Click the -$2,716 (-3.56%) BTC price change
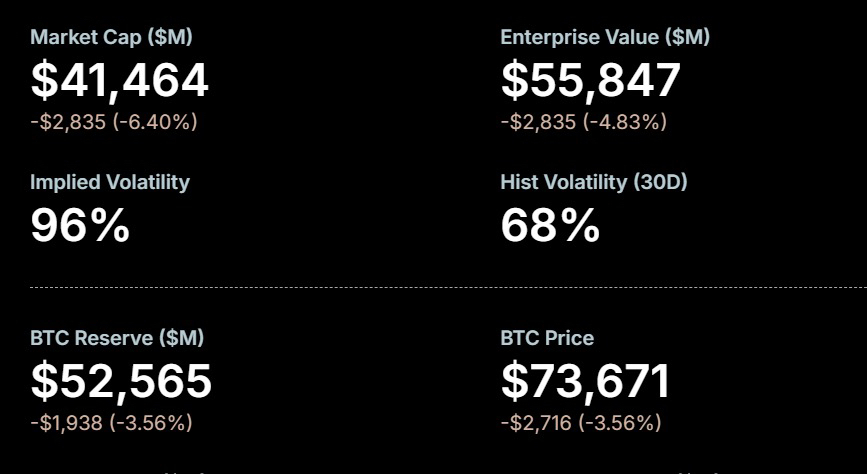 [581, 423]
